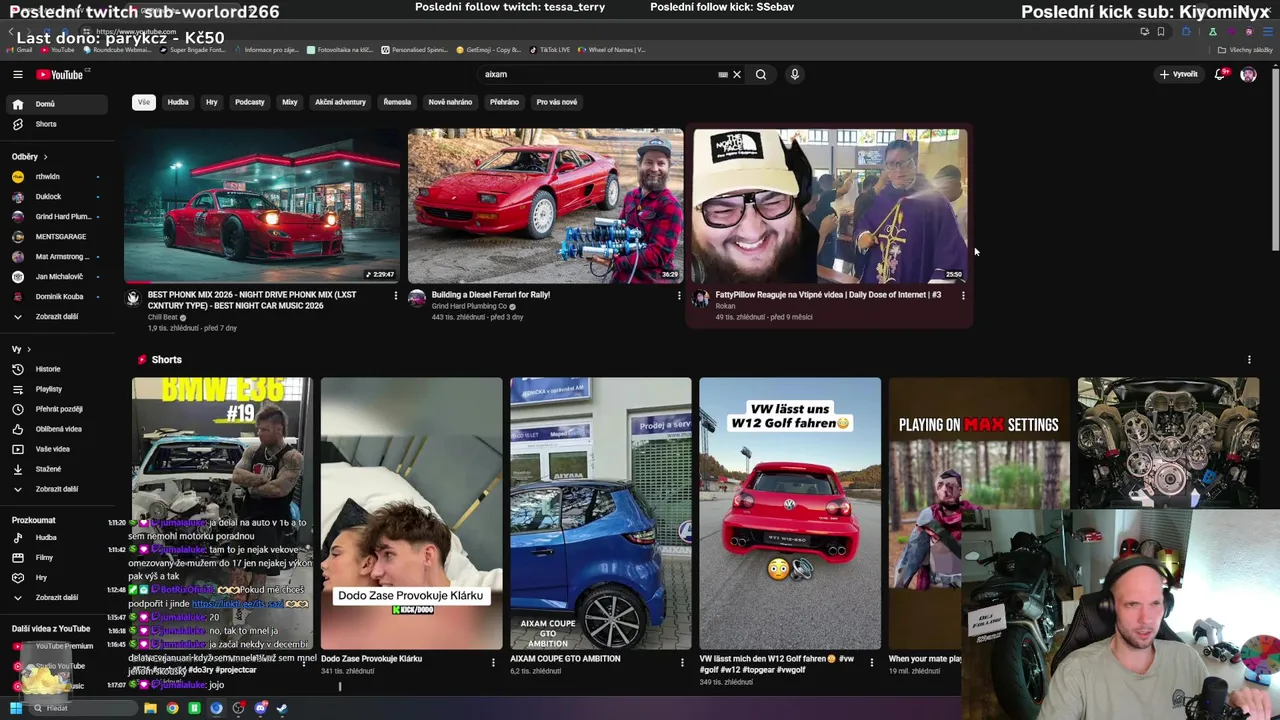Open options for AIXAM COUPE GTO short
1280x720 pixels.
(x=682, y=662)
